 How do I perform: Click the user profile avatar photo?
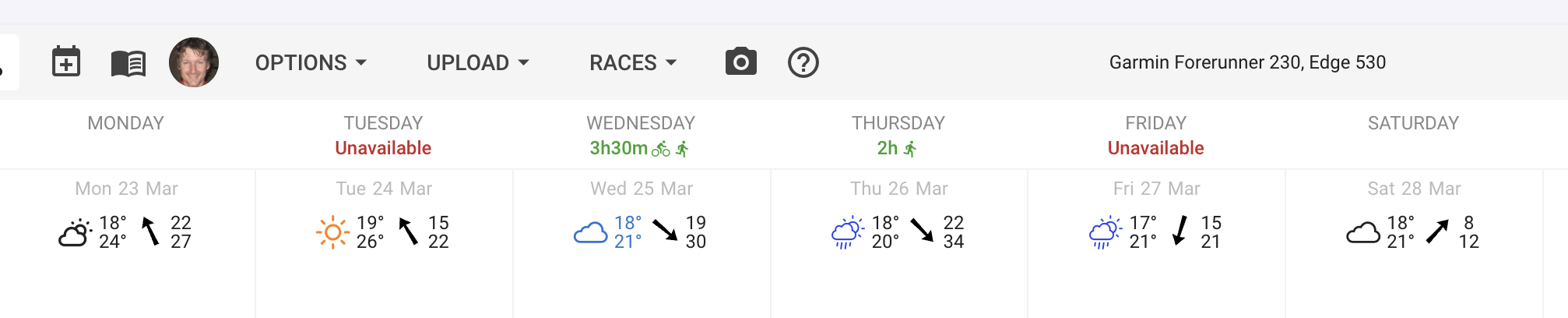click(x=193, y=62)
